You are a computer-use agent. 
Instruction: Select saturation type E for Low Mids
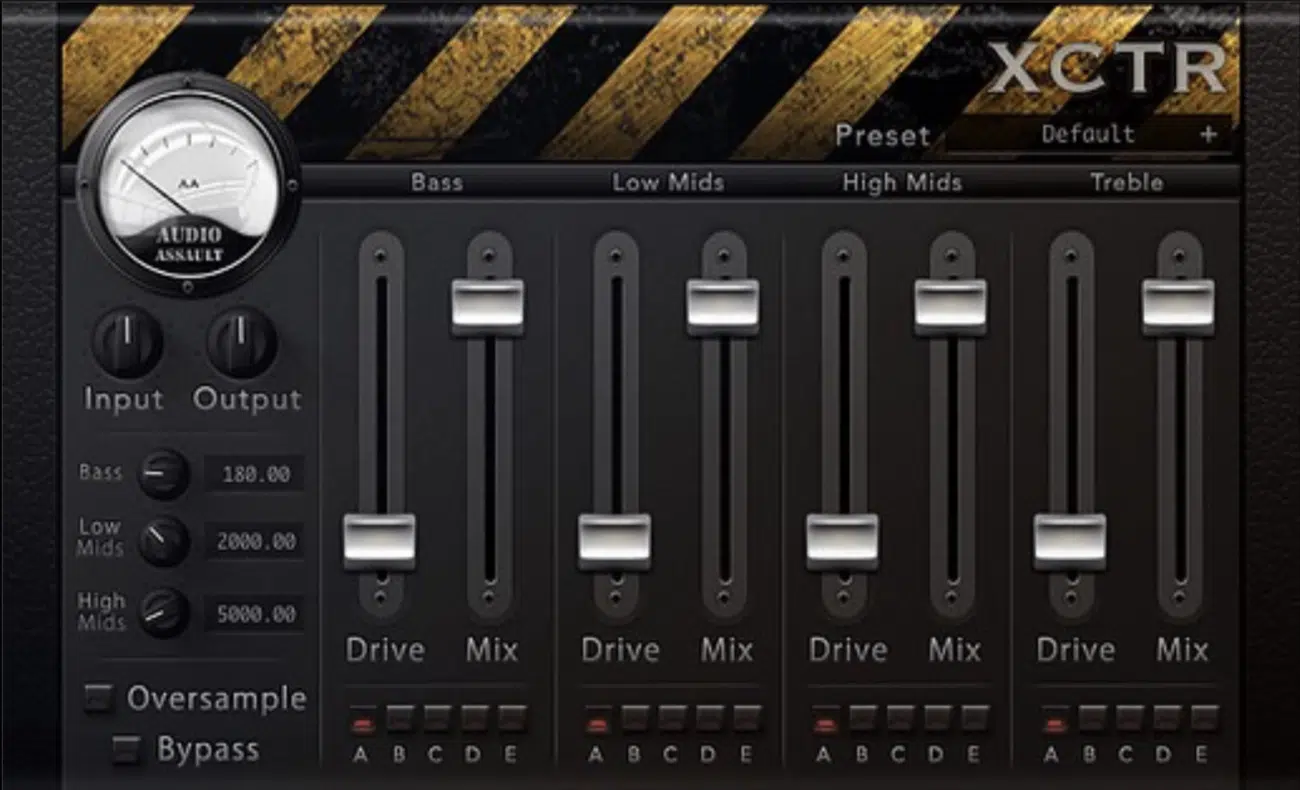(747, 719)
